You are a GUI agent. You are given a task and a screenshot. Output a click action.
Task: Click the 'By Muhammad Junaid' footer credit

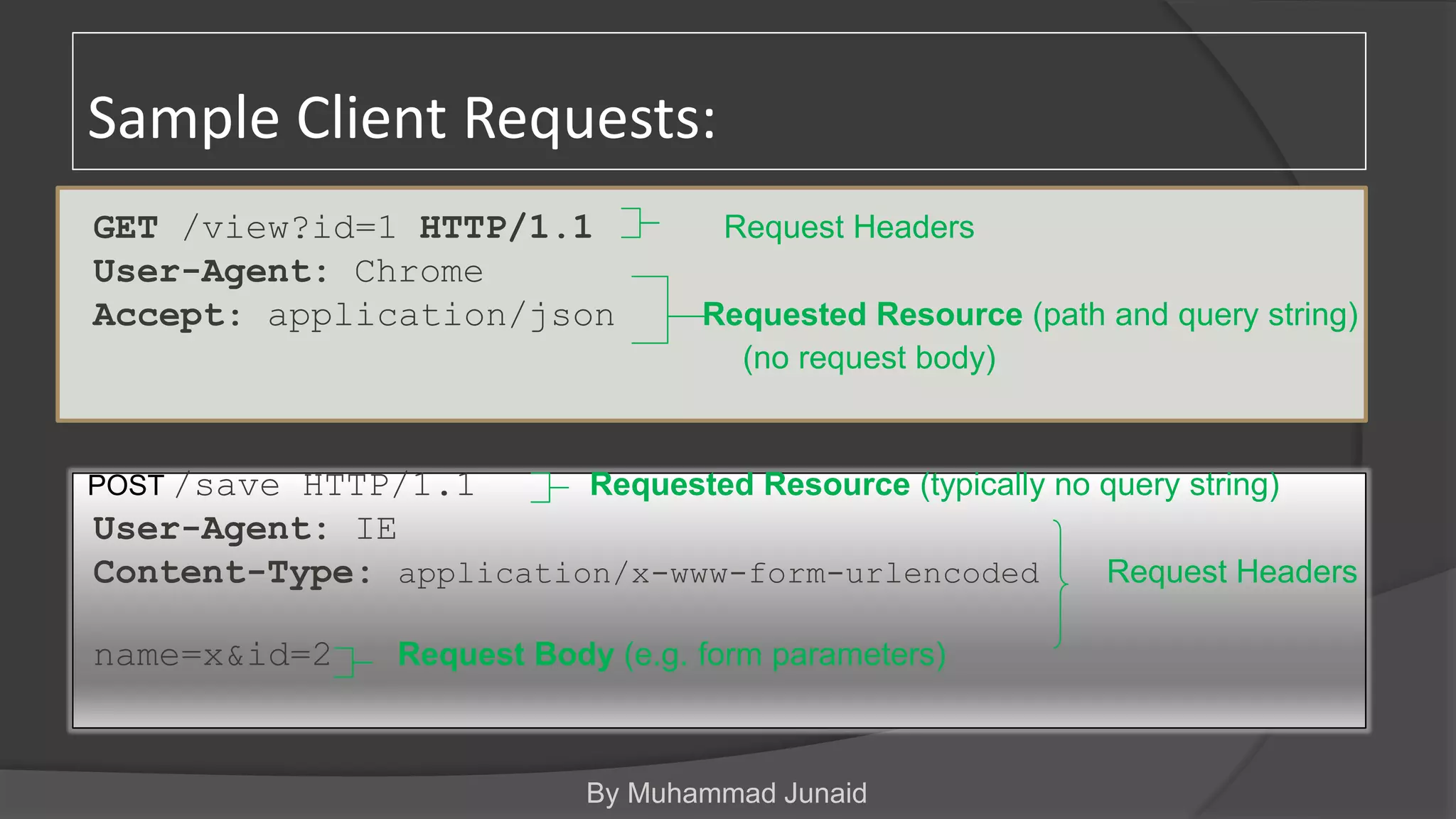click(x=727, y=793)
